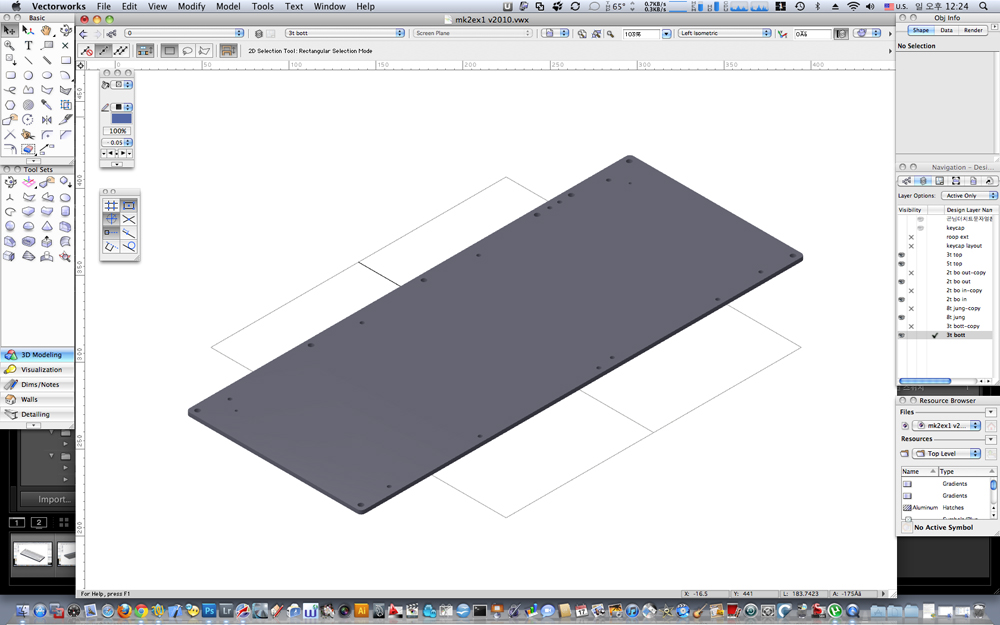
Task: Select the Cone tool in Tool Sets
Action: point(47,226)
